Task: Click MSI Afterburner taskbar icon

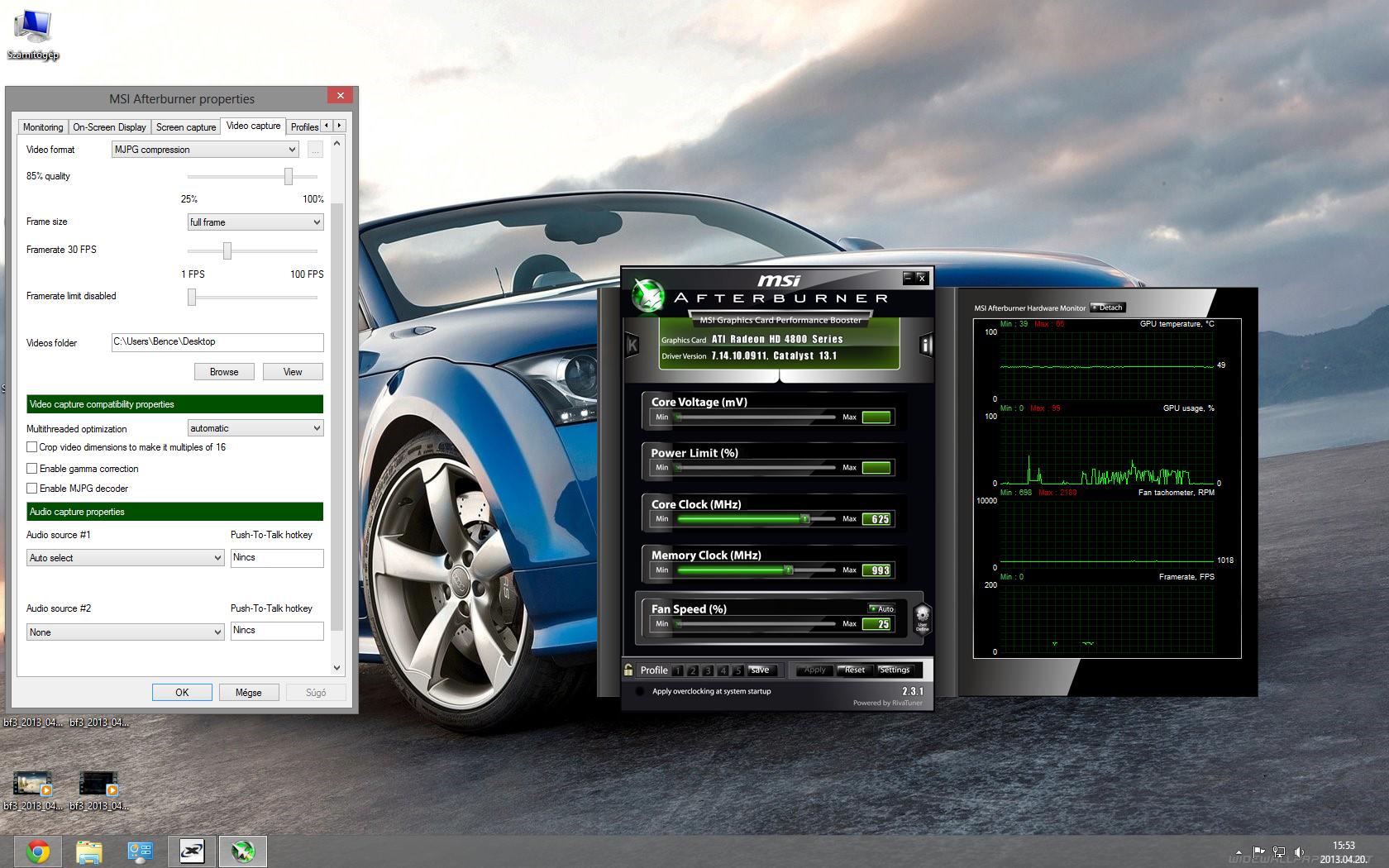Action: tap(243, 851)
